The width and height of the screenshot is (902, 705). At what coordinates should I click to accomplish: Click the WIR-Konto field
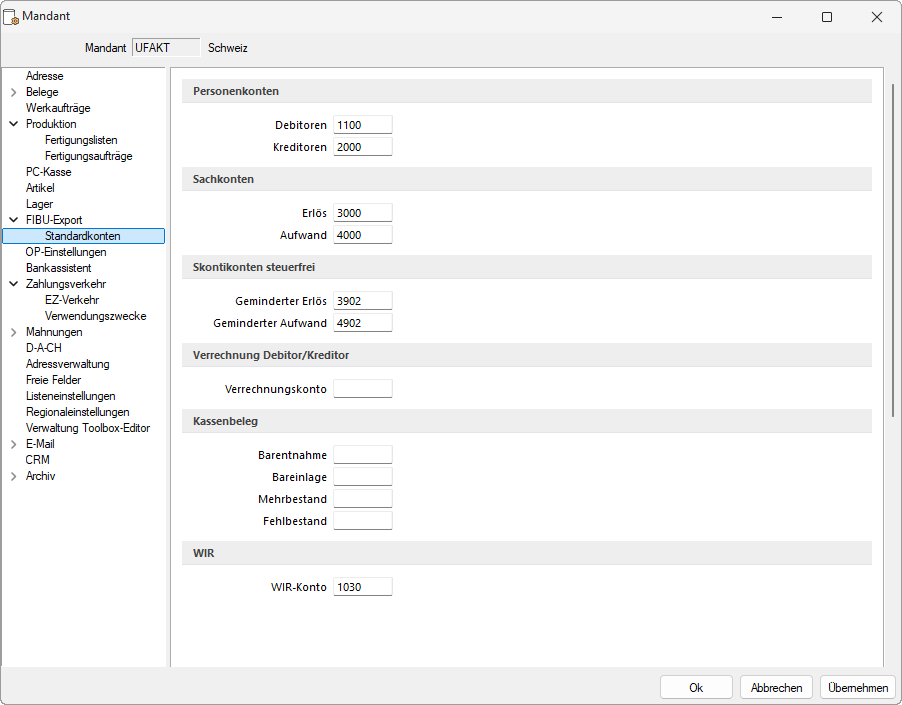pyautogui.click(x=362, y=587)
